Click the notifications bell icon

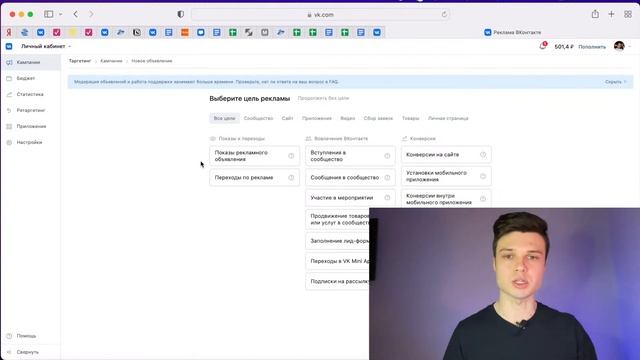[x=542, y=46]
